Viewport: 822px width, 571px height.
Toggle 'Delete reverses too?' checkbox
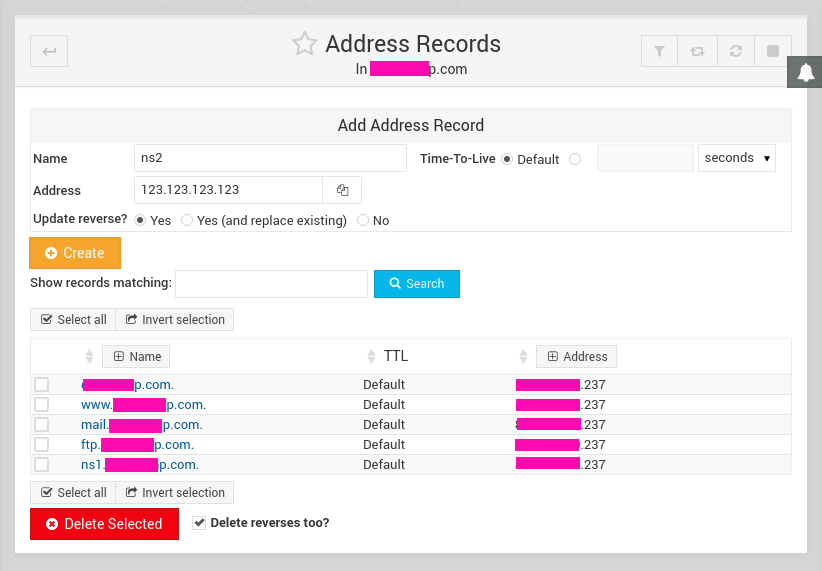[x=199, y=523]
